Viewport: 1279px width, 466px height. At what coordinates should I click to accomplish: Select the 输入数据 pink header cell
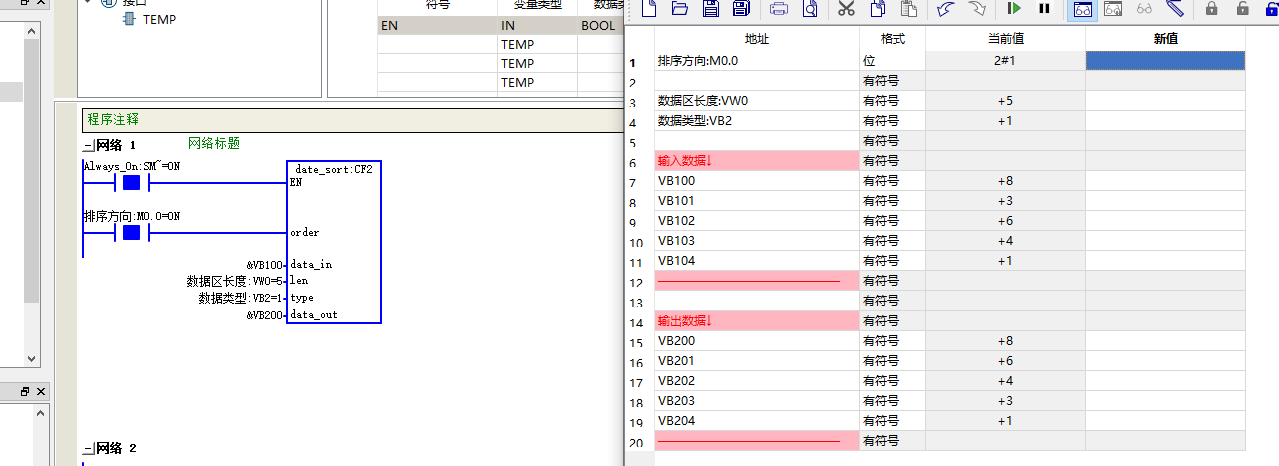click(757, 161)
